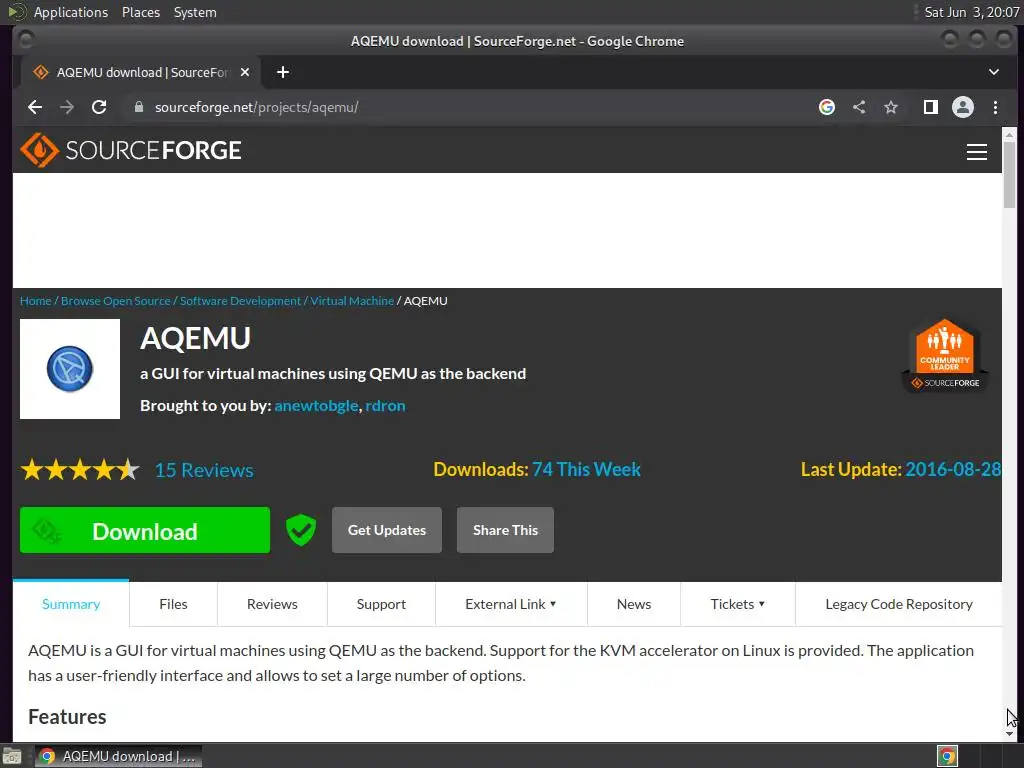Click show desktop icon in bottom panel
Image resolution: width=1024 pixels, height=768 pixels.
[12, 756]
